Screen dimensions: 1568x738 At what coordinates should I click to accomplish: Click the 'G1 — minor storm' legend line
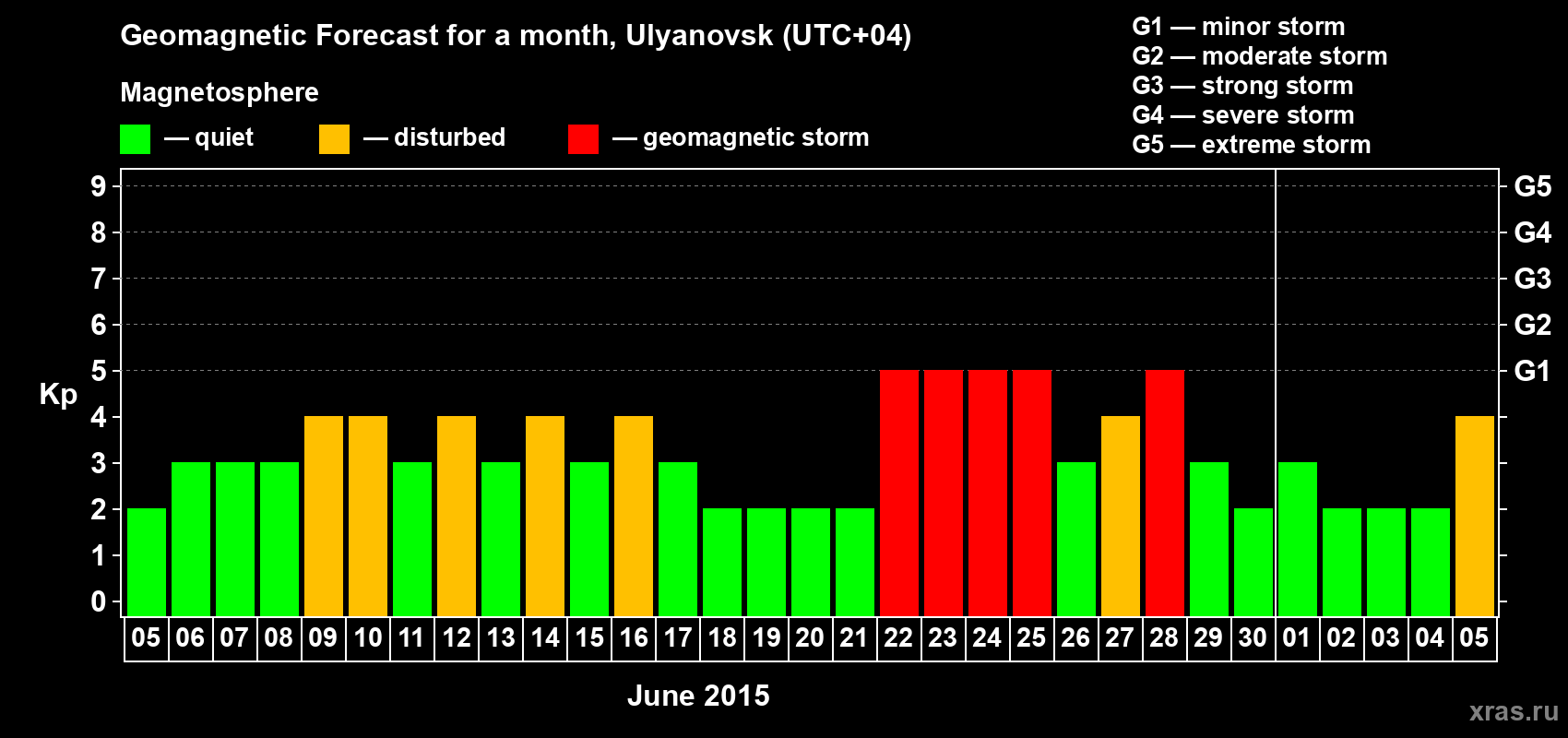[x=1238, y=27]
